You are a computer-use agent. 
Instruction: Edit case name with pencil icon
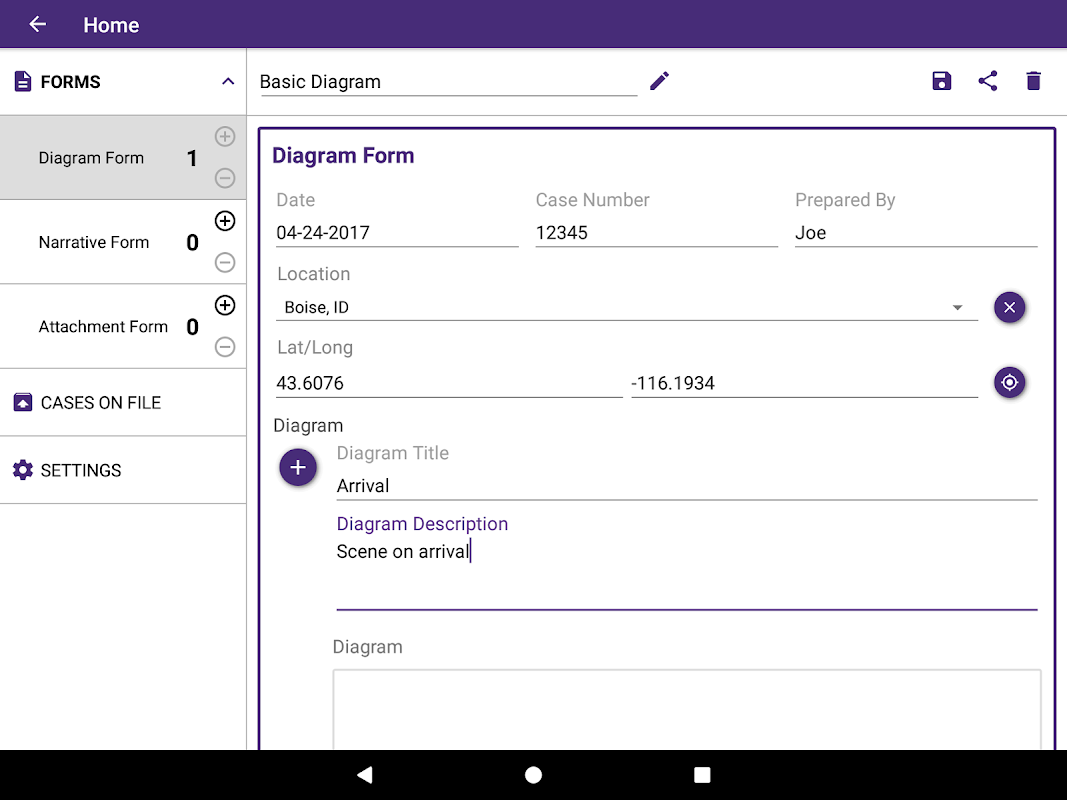(659, 81)
